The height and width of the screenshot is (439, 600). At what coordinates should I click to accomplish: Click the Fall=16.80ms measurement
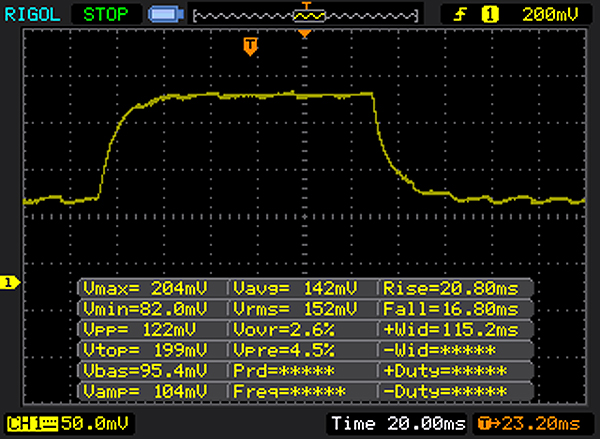pyautogui.click(x=451, y=309)
